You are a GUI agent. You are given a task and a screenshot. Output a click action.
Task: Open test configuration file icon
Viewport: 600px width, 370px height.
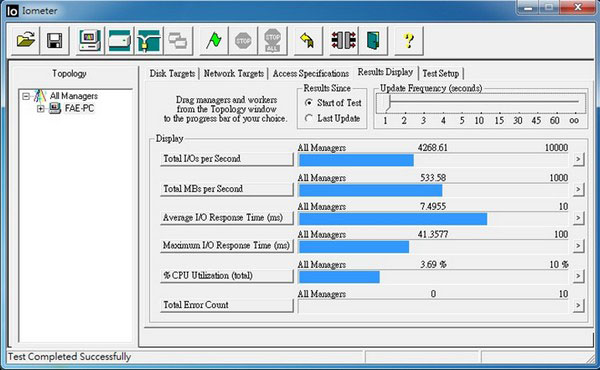click(26, 40)
